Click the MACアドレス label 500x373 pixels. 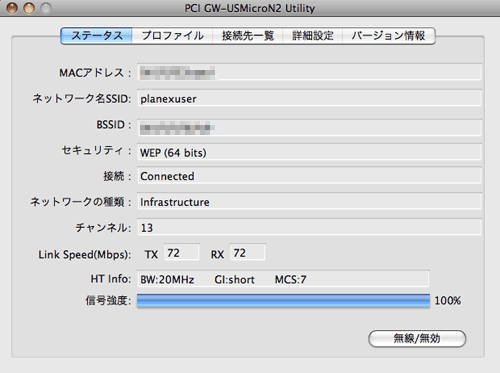95,73
